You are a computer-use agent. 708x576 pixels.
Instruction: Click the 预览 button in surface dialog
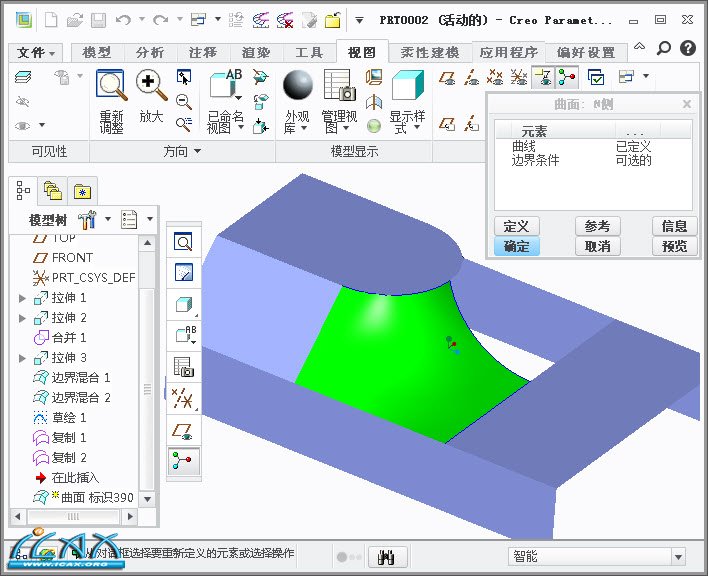pyautogui.click(x=674, y=246)
